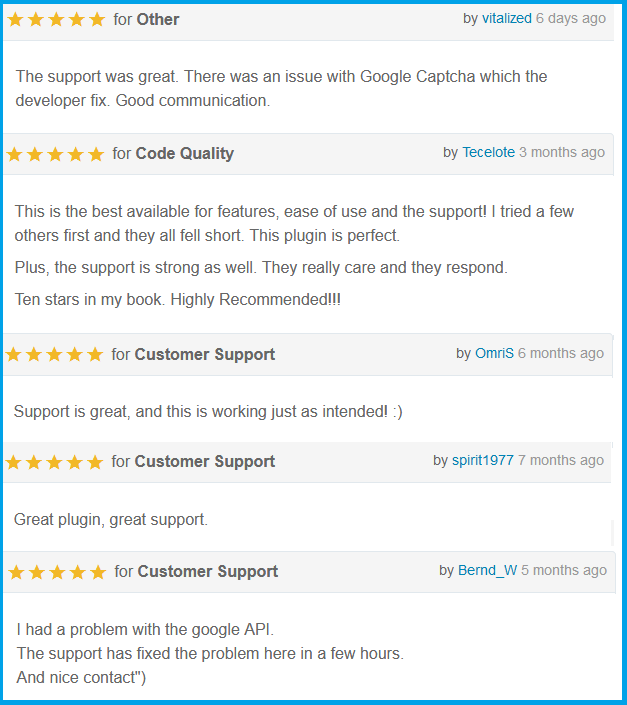
Task: Click the first star of the Code Quality review
Action: point(15,154)
